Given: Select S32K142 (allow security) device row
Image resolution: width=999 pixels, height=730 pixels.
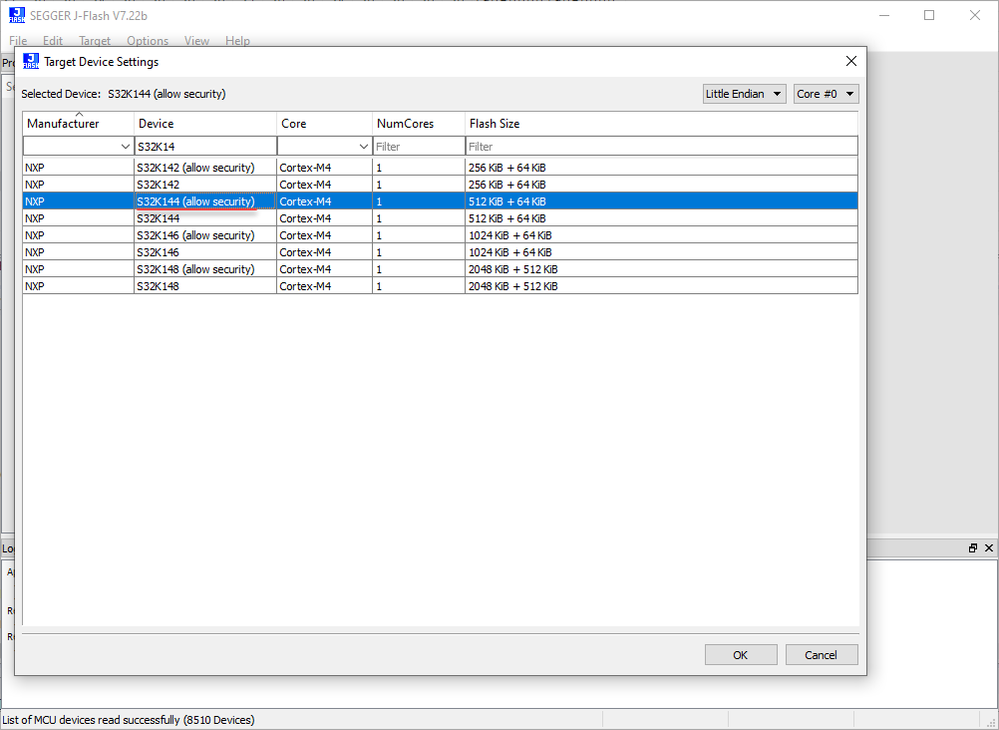Looking at the screenshot, I should pyautogui.click(x=440, y=168).
